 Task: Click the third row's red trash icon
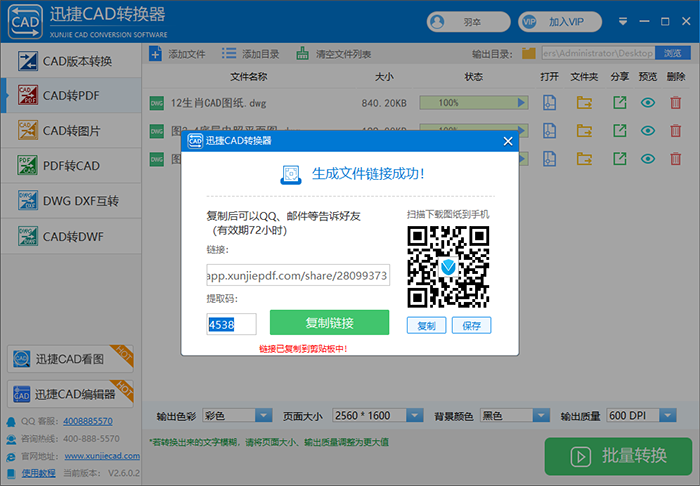pos(675,159)
